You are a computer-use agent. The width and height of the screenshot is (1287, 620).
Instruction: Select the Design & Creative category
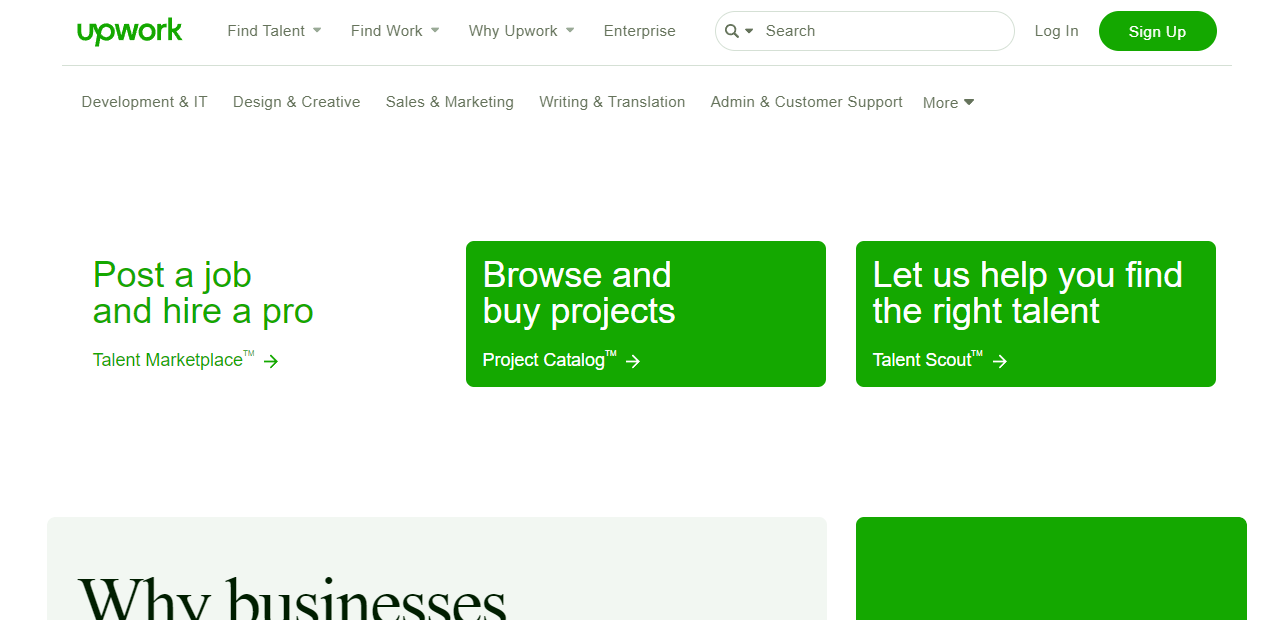[297, 102]
